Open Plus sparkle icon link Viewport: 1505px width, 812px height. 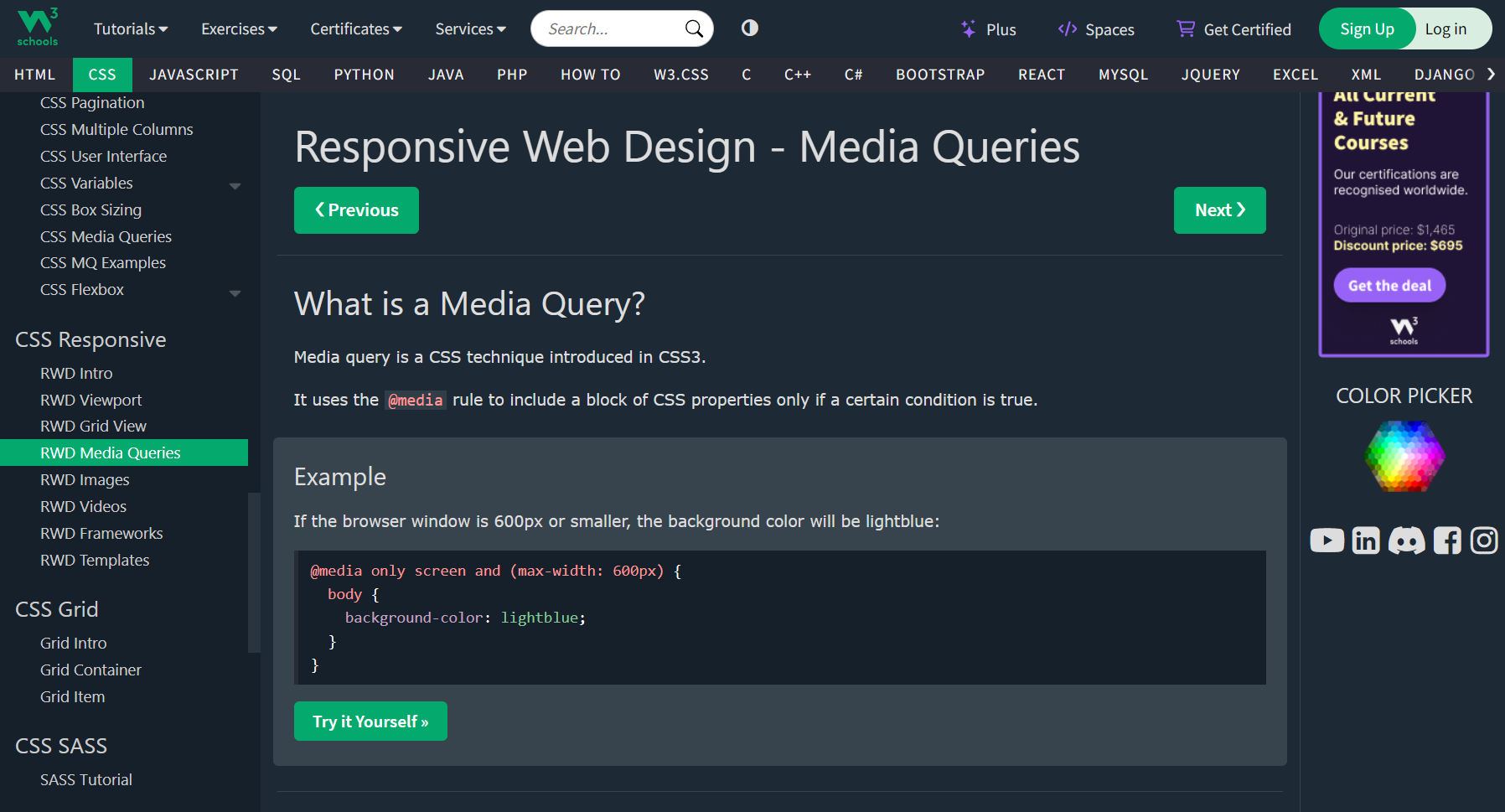click(x=968, y=29)
